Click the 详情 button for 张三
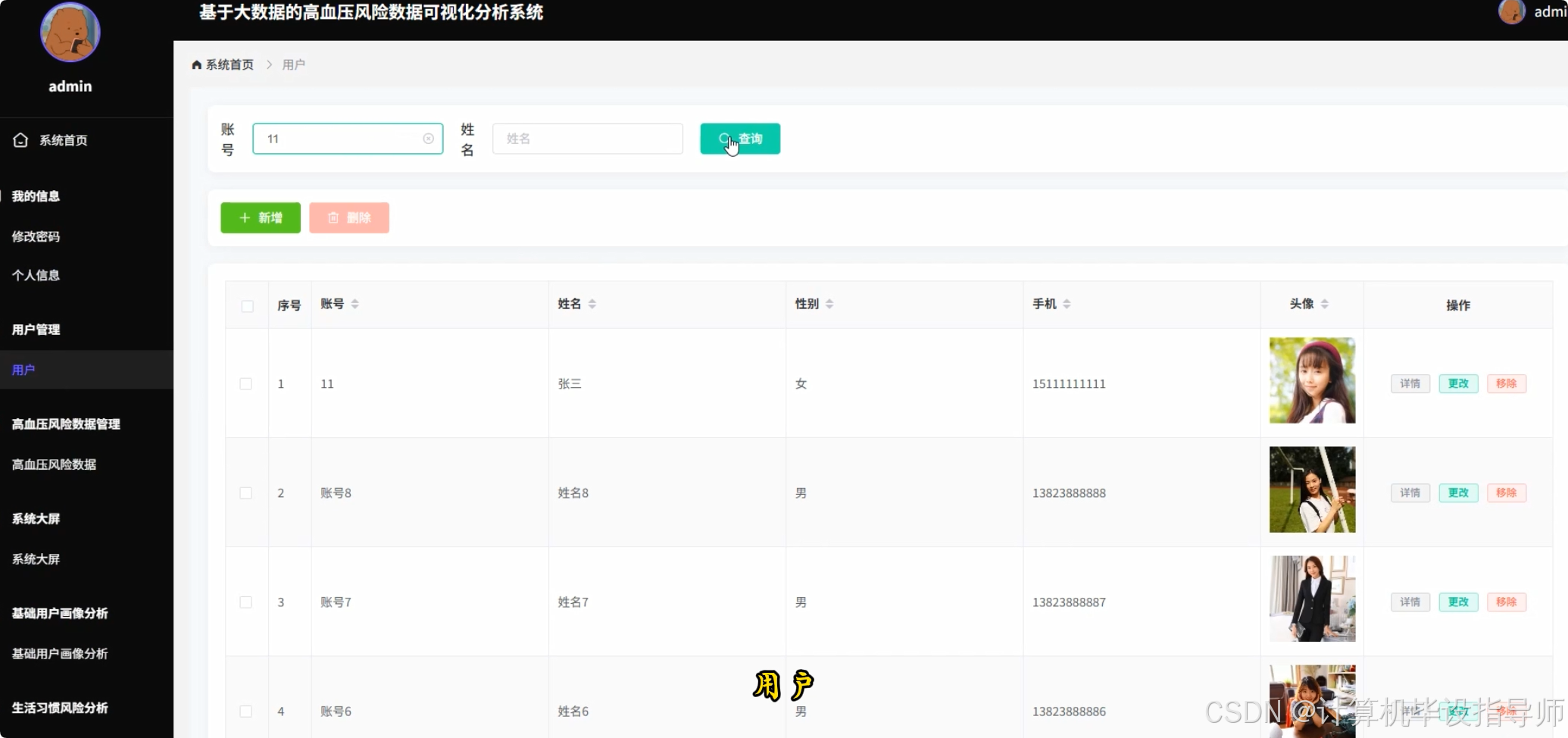1568x738 pixels. click(1410, 383)
